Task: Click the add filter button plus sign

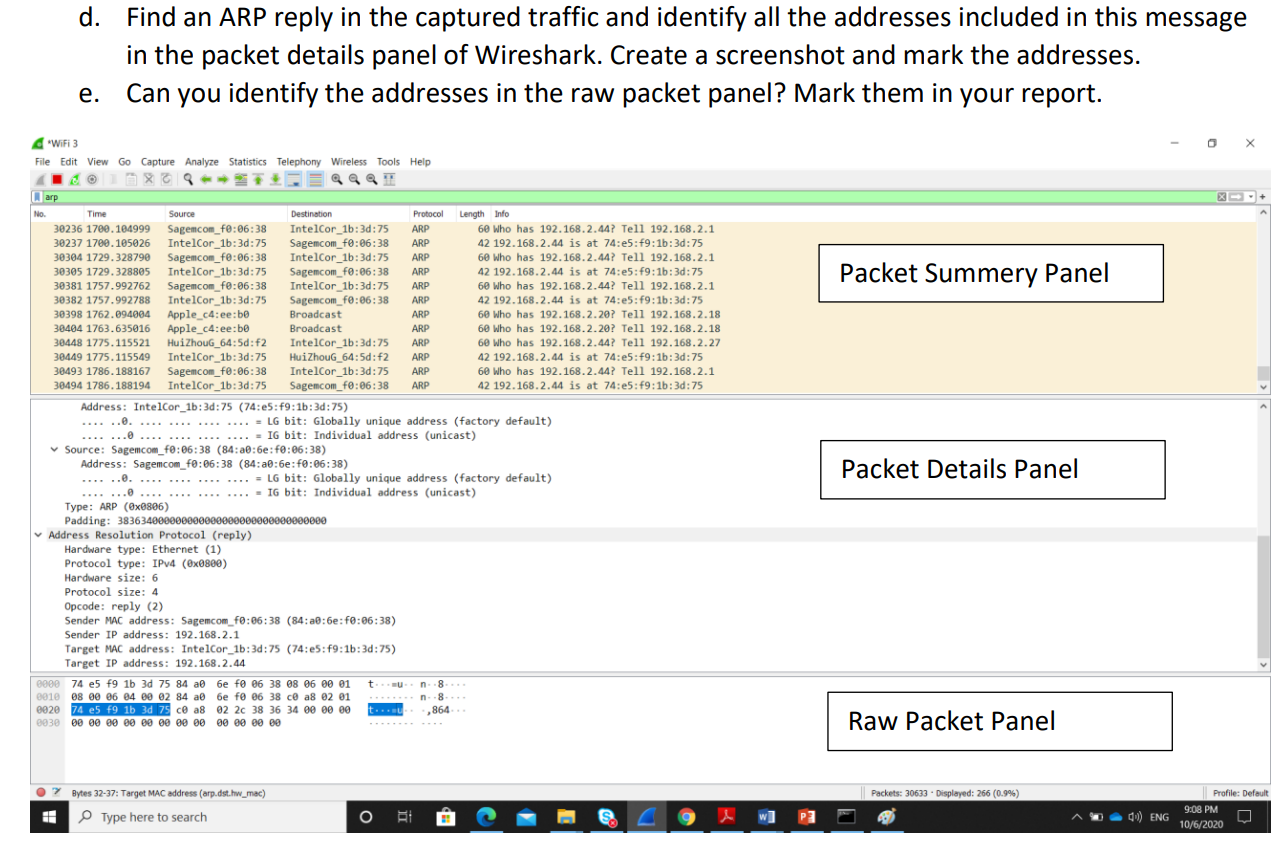Action: [x=1263, y=196]
